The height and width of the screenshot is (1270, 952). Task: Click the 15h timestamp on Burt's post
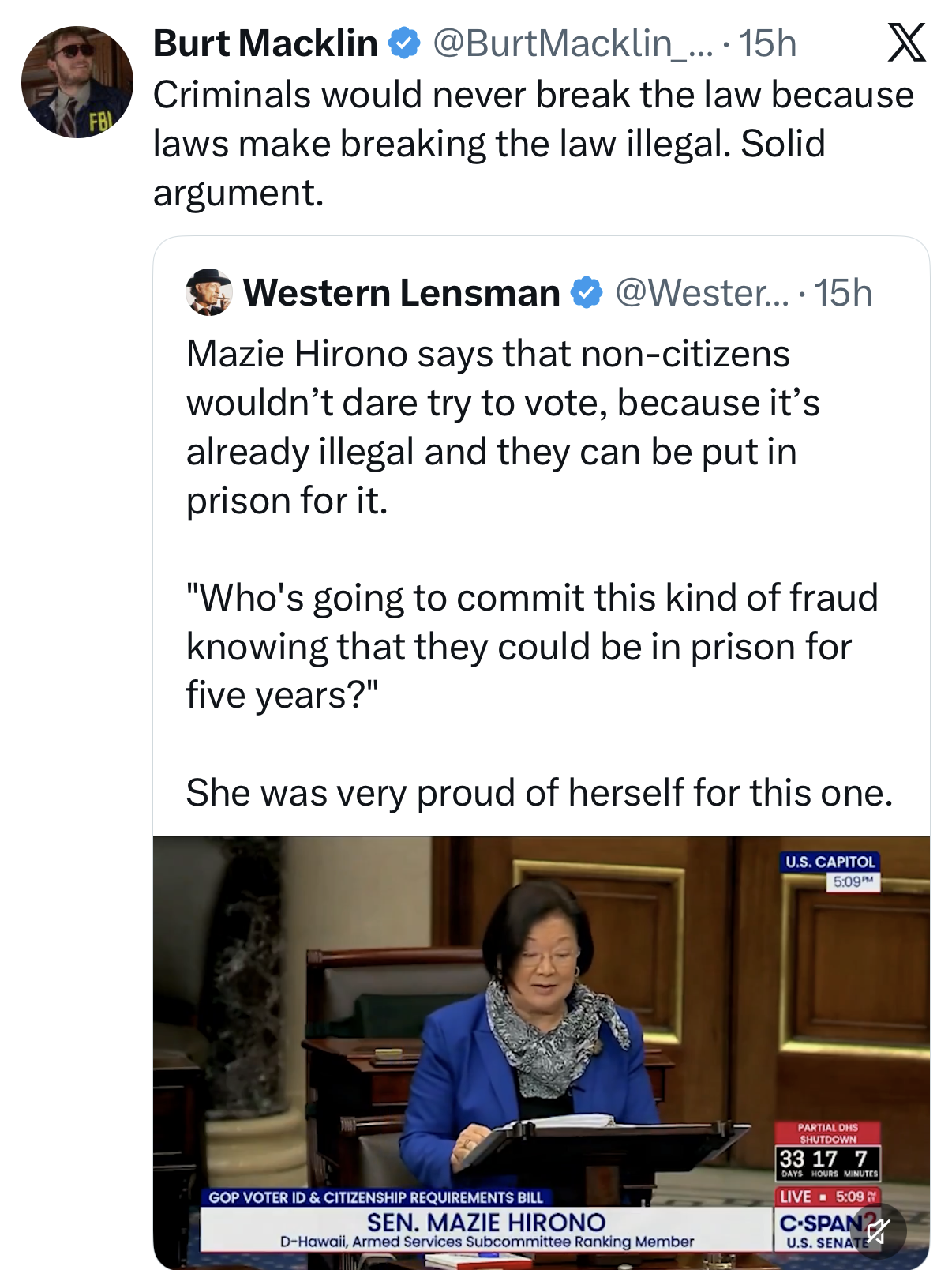pos(767,43)
